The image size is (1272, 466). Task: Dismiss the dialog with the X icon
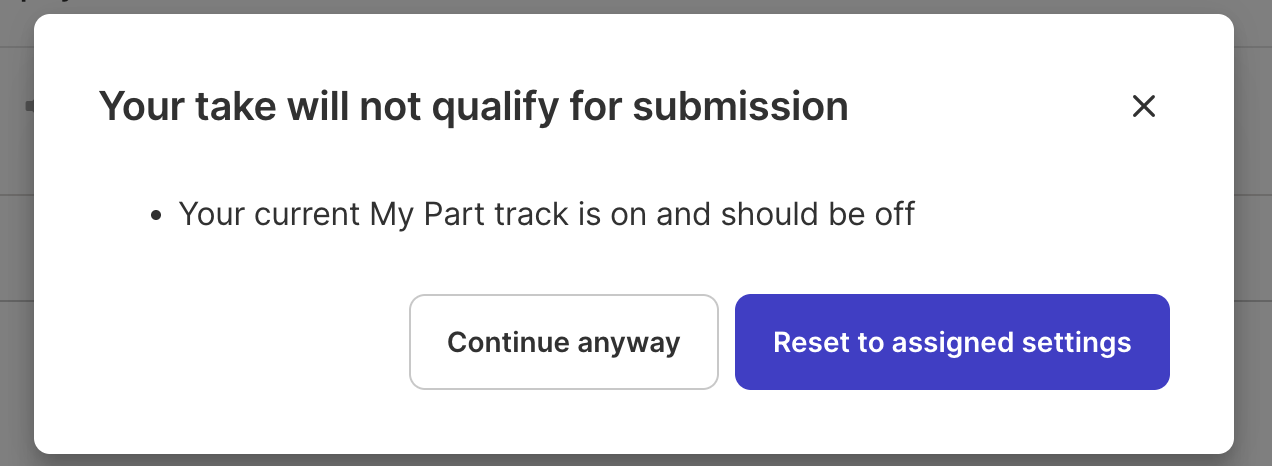pyautogui.click(x=1143, y=107)
